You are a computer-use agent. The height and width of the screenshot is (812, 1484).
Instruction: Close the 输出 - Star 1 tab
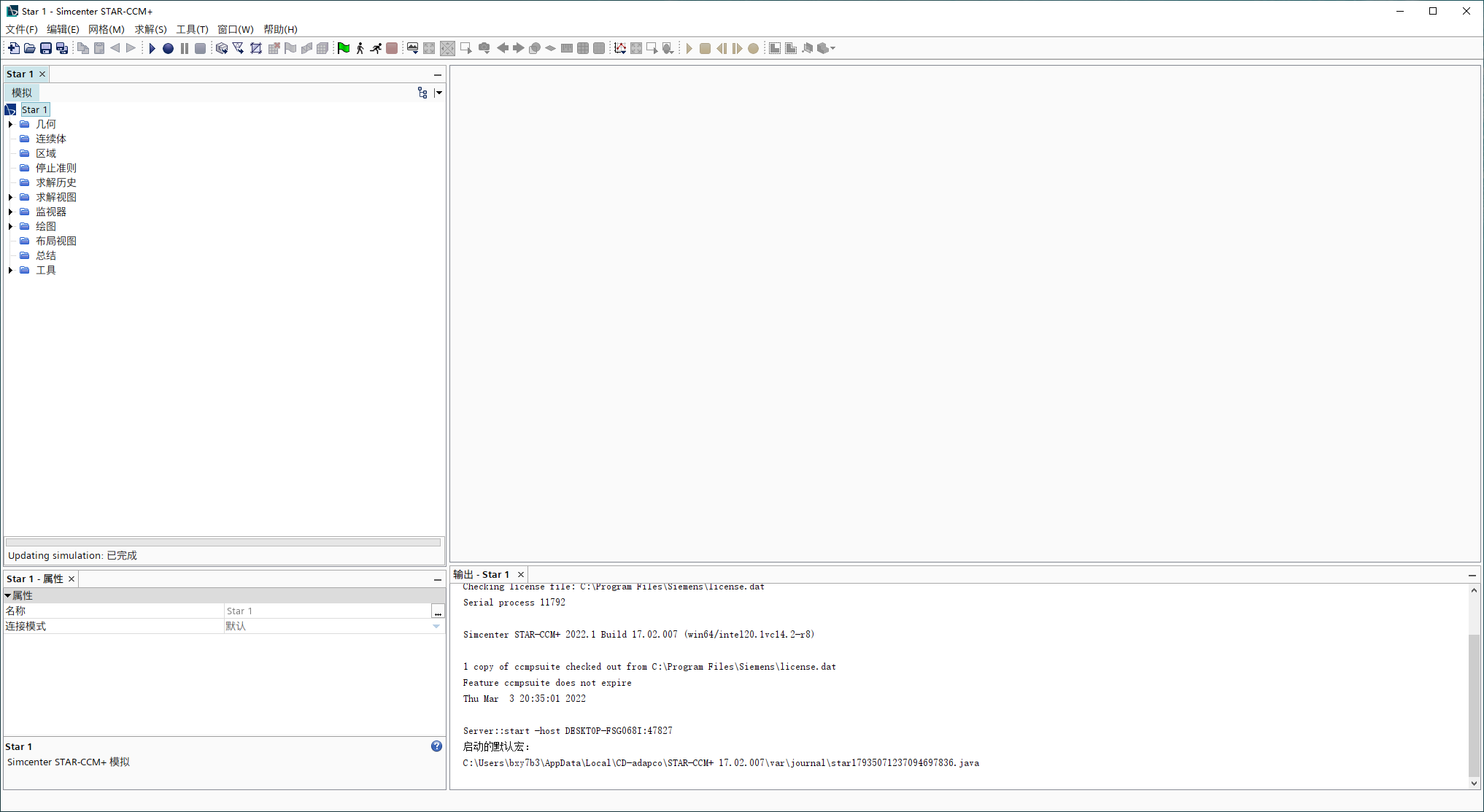(x=521, y=574)
